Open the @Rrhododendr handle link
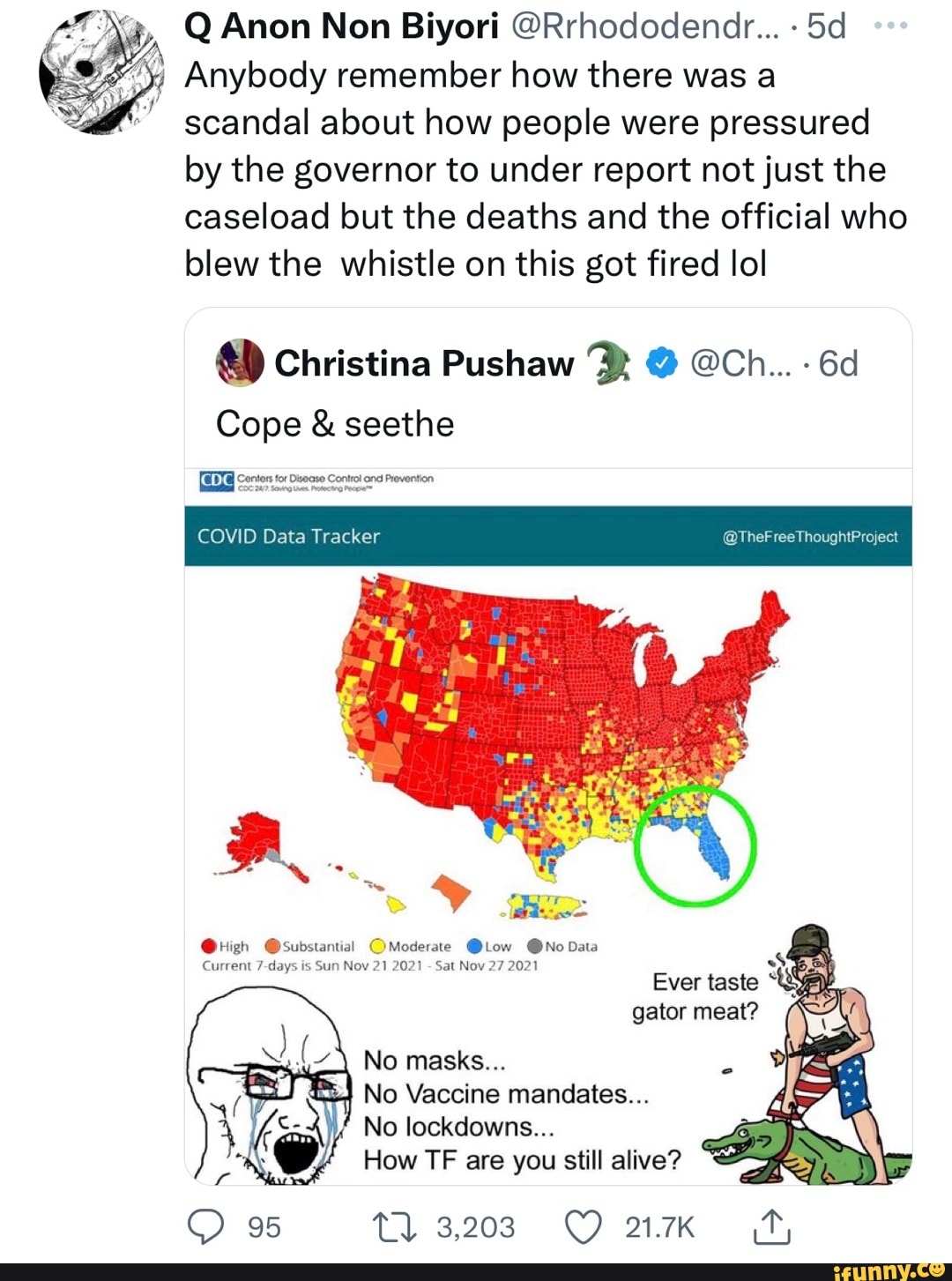 coord(645,26)
